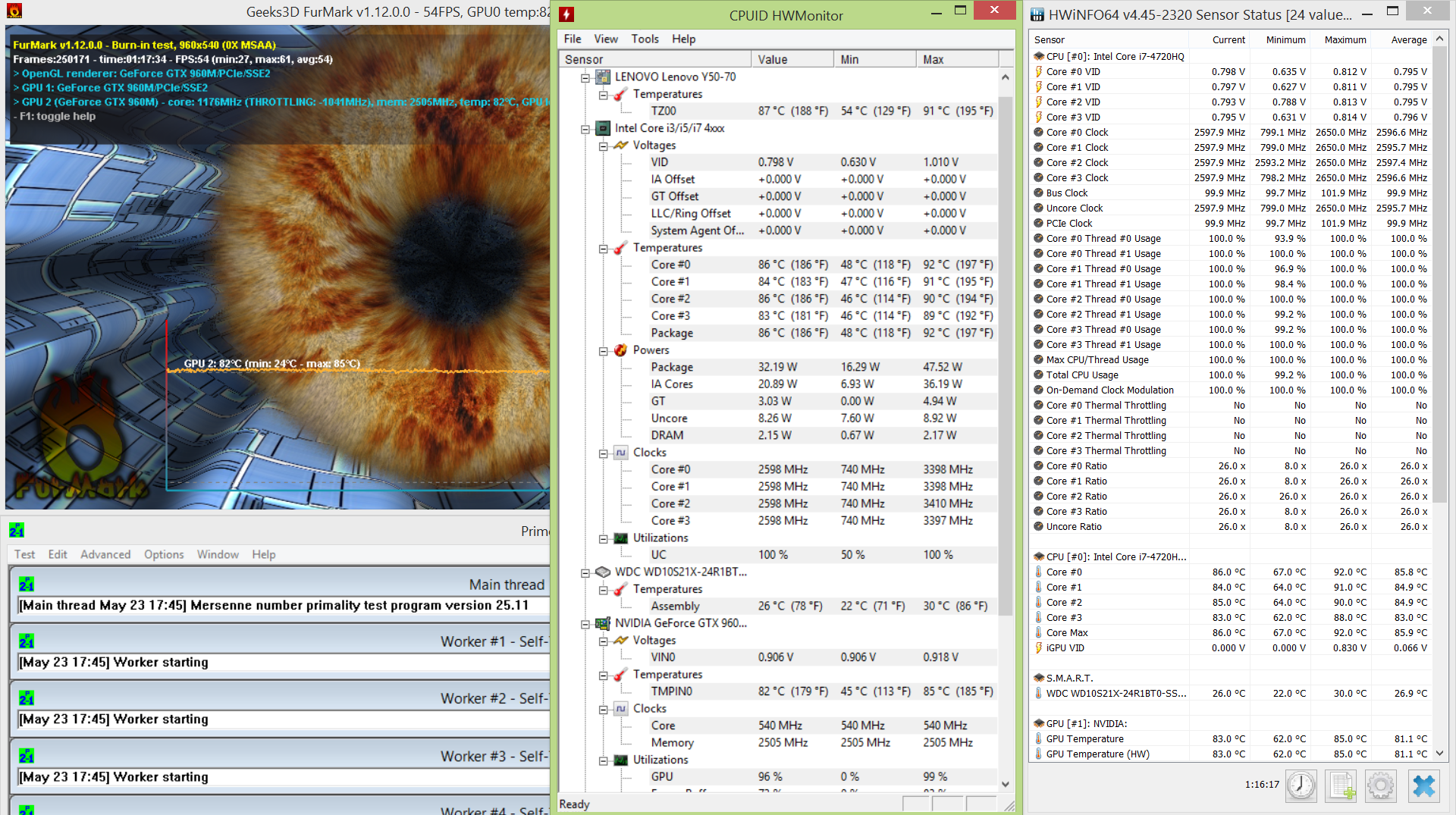The width and height of the screenshot is (1456, 815).
Task: Select the On-Demand Clock Modulation row
Action: [1232, 390]
